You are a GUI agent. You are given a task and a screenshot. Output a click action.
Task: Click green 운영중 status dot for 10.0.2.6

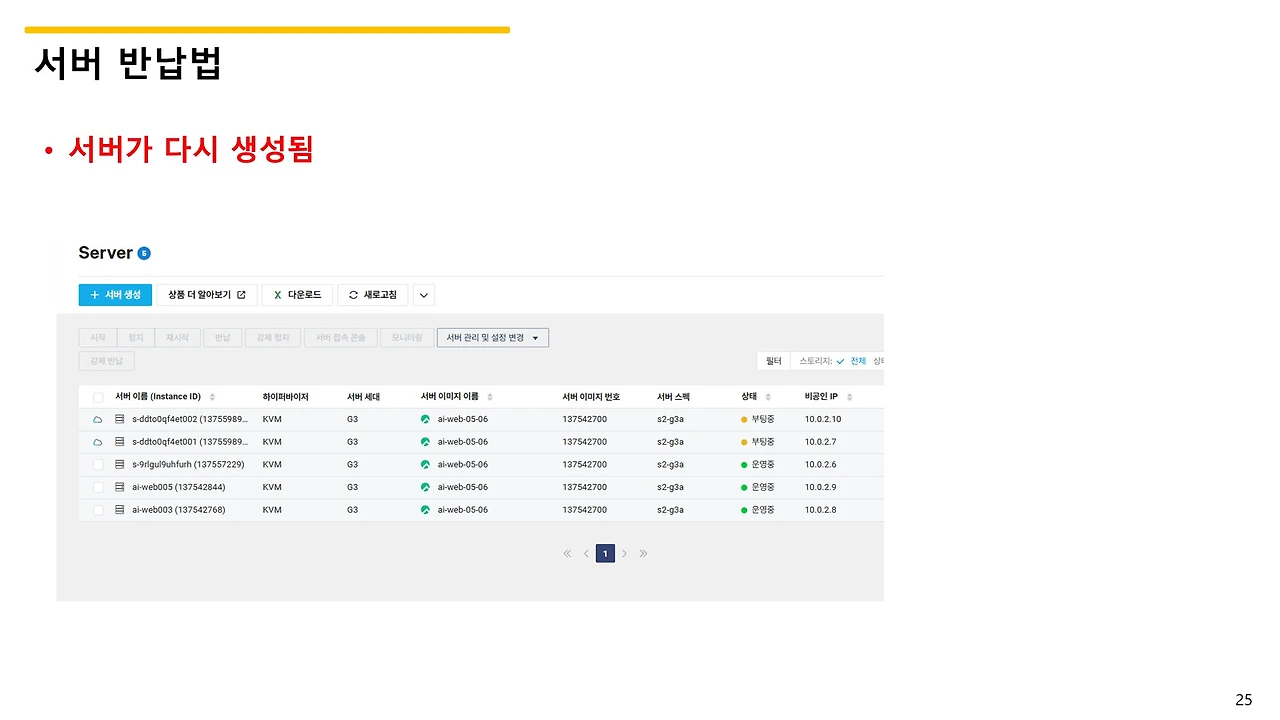click(x=744, y=465)
